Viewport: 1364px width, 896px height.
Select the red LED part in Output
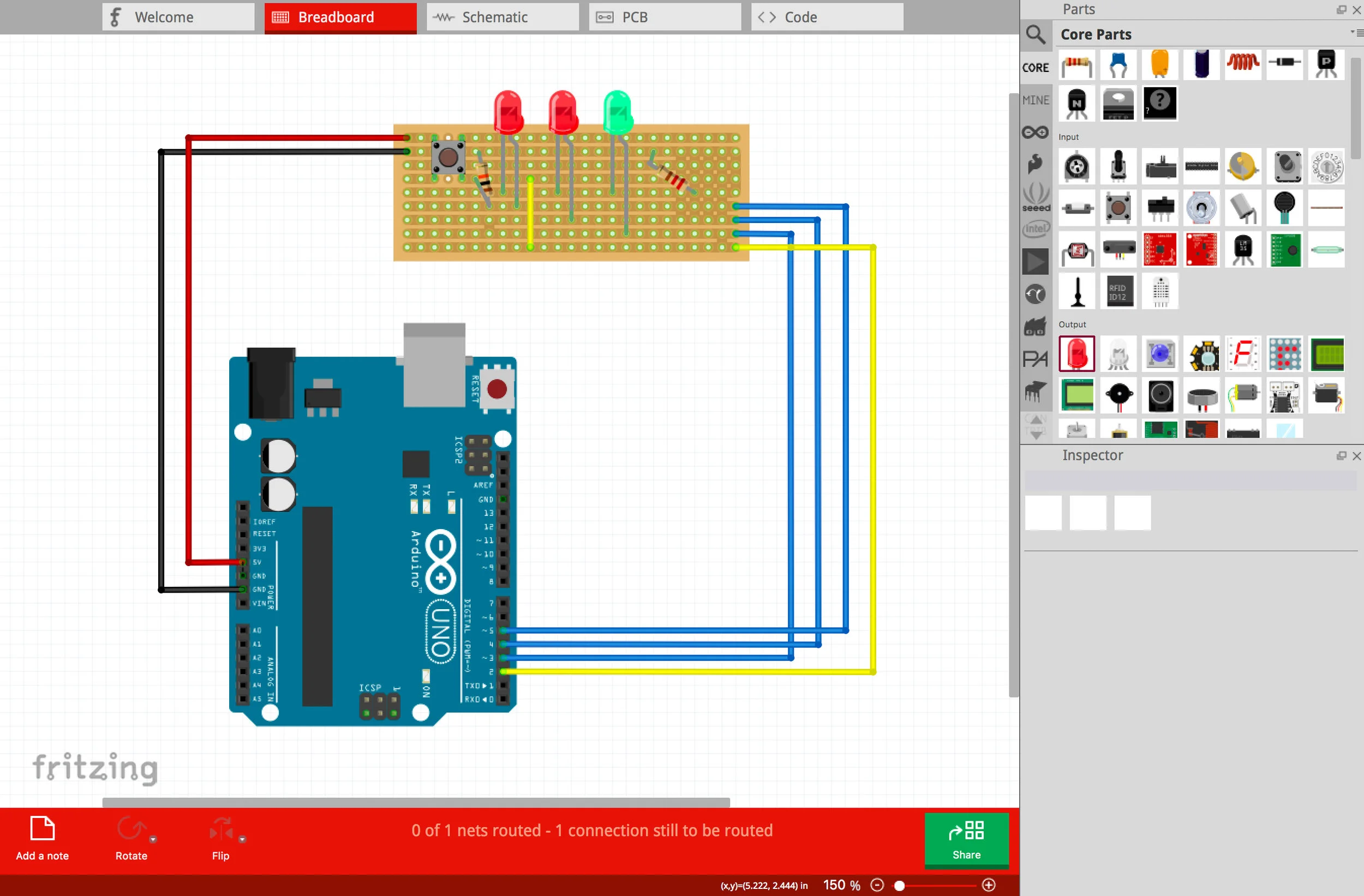(x=1077, y=354)
